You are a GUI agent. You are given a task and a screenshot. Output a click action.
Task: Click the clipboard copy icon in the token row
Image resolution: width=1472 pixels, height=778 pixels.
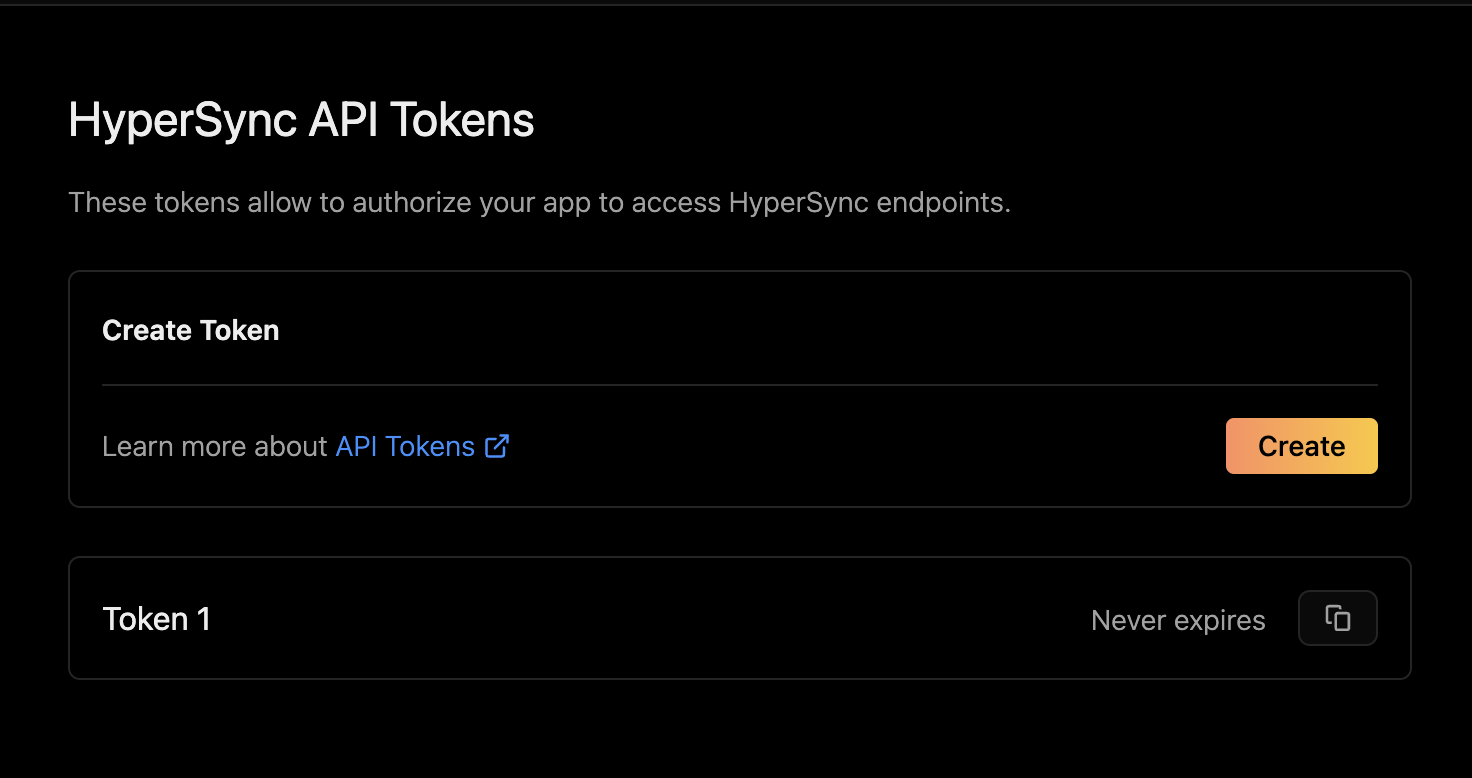[x=1338, y=618]
